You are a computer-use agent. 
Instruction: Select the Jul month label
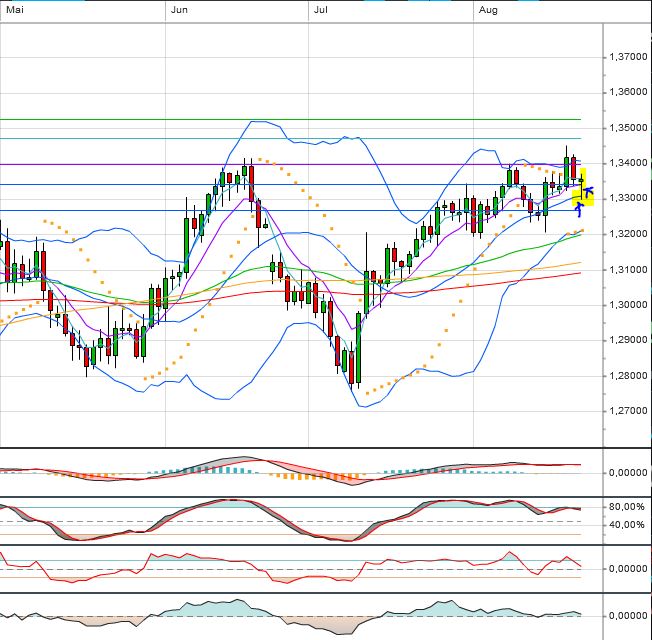(x=321, y=10)
